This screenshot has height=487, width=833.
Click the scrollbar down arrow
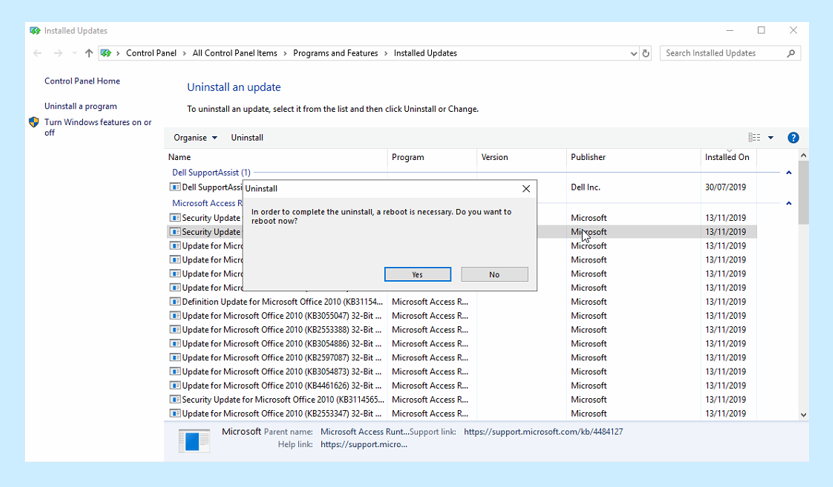[x=803, y=415]
